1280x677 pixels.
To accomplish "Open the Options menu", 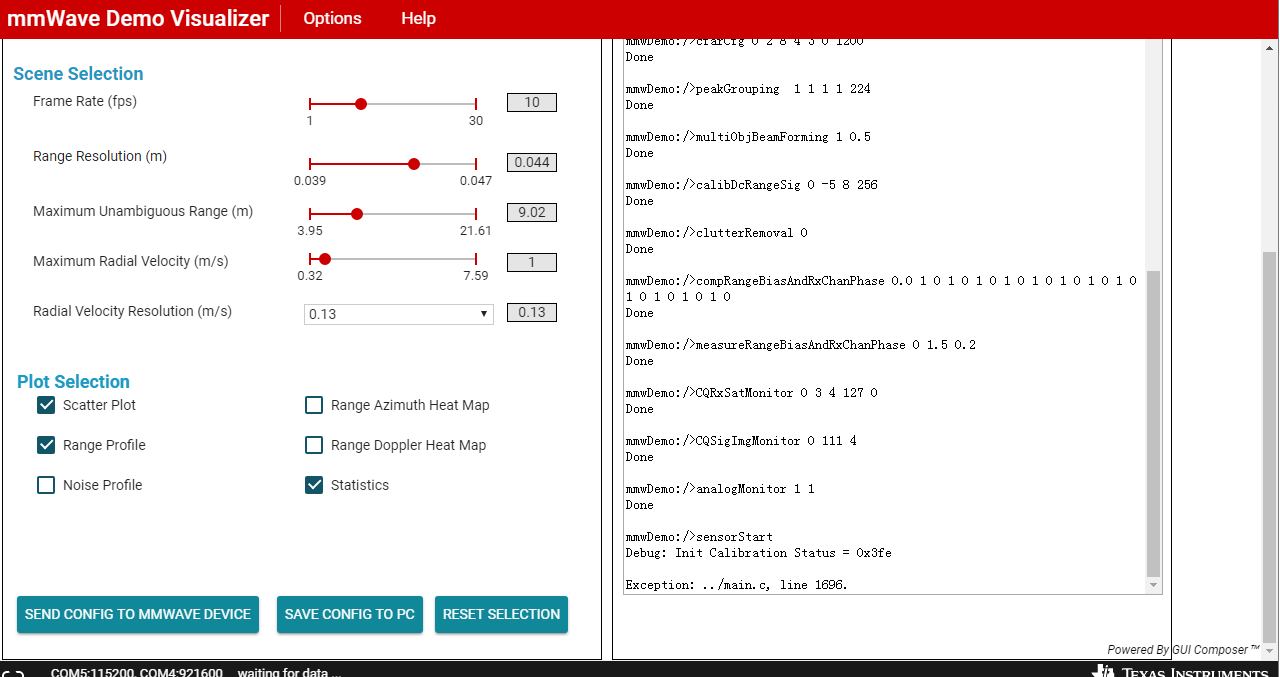I will click(x=332, y=18).
